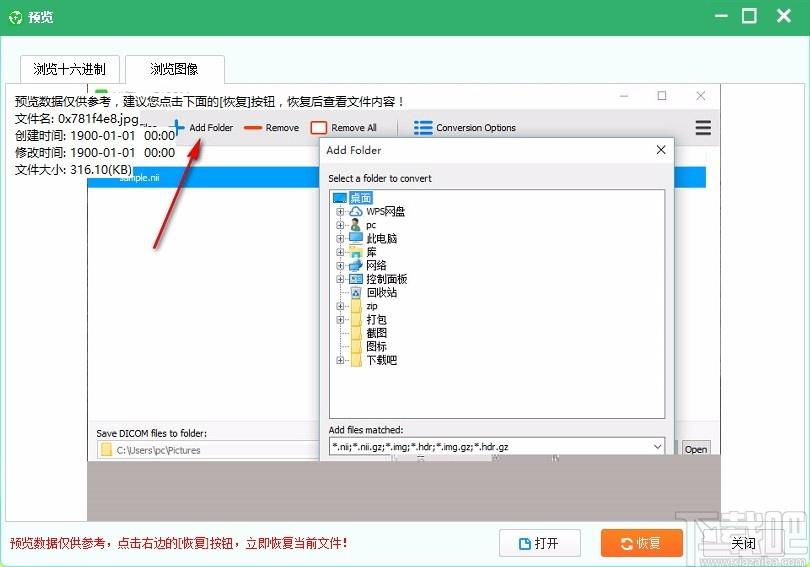Click the 文件大小: 316.10(KB) text

[x=73, y=169]
